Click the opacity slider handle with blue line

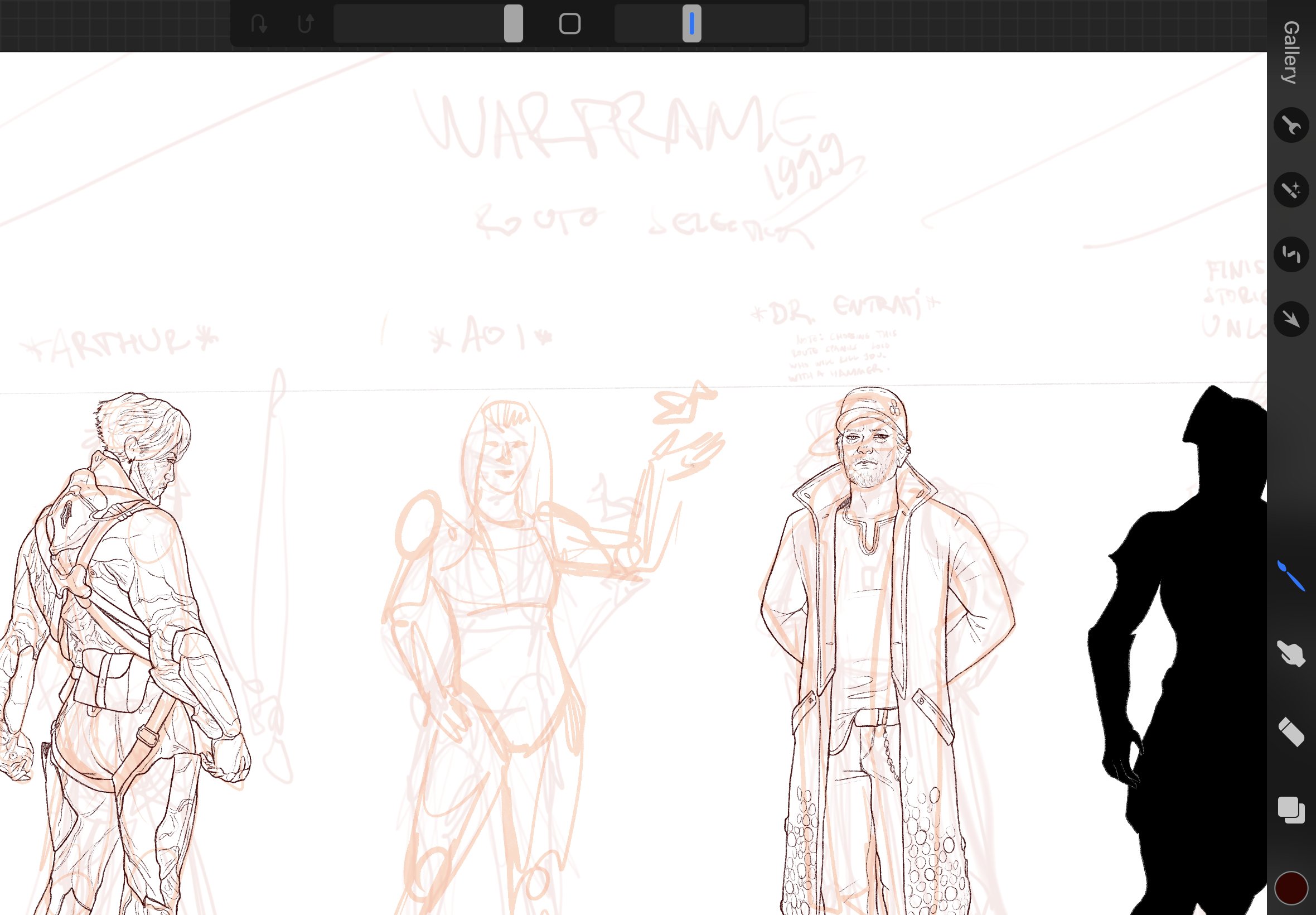click(691, 24)
